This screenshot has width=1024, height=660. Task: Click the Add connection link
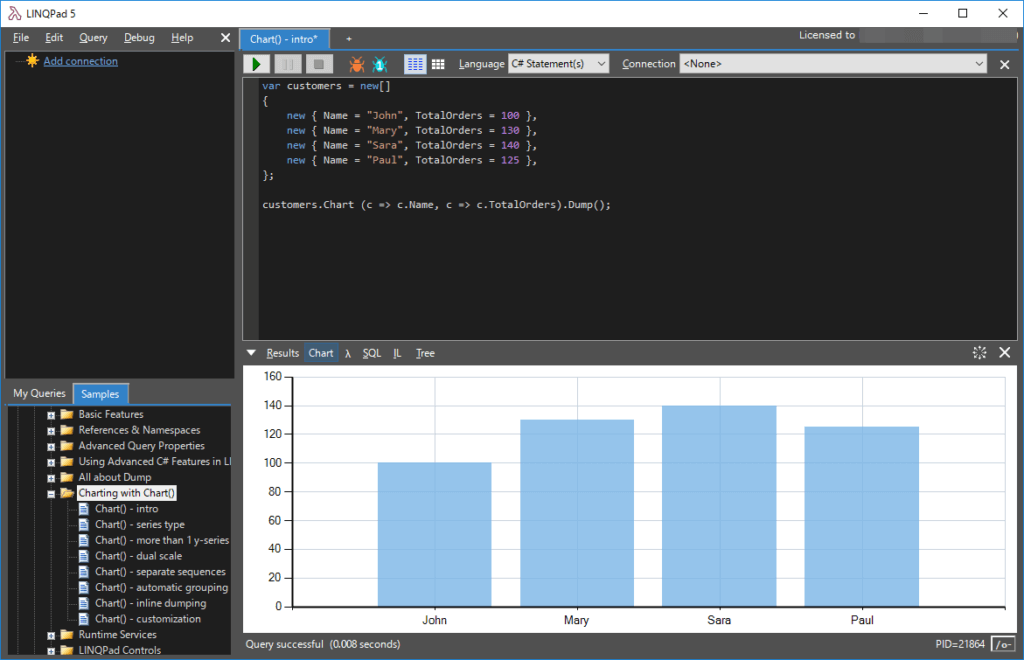pyautogui.click(x=80, y=61)
